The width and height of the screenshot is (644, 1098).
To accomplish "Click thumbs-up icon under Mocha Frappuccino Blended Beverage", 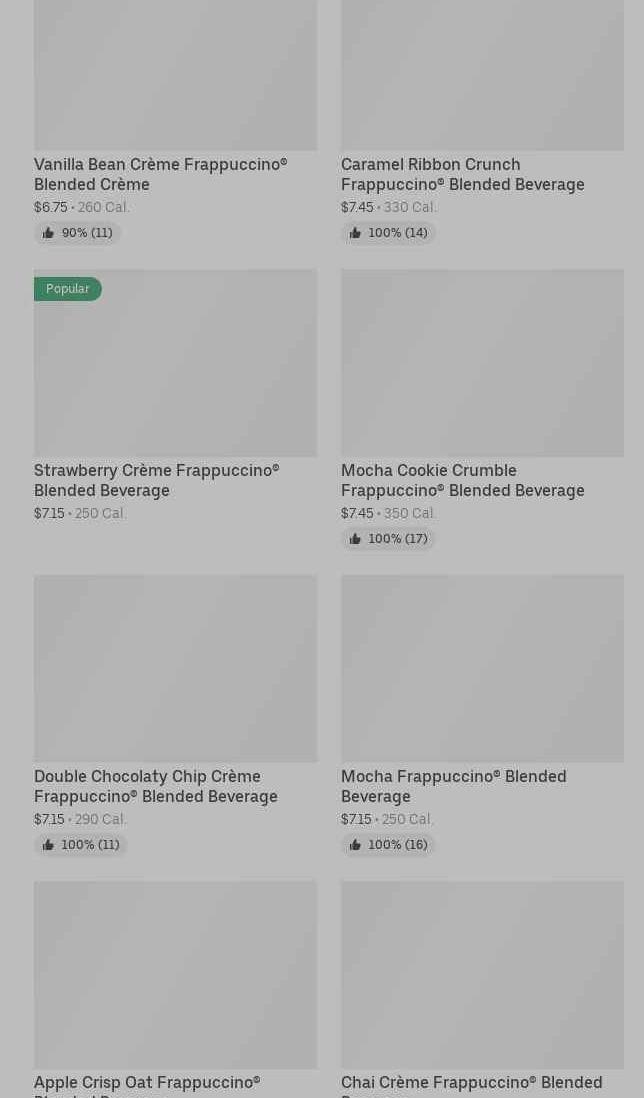I will pyautogui.click(x=355, y=845).
